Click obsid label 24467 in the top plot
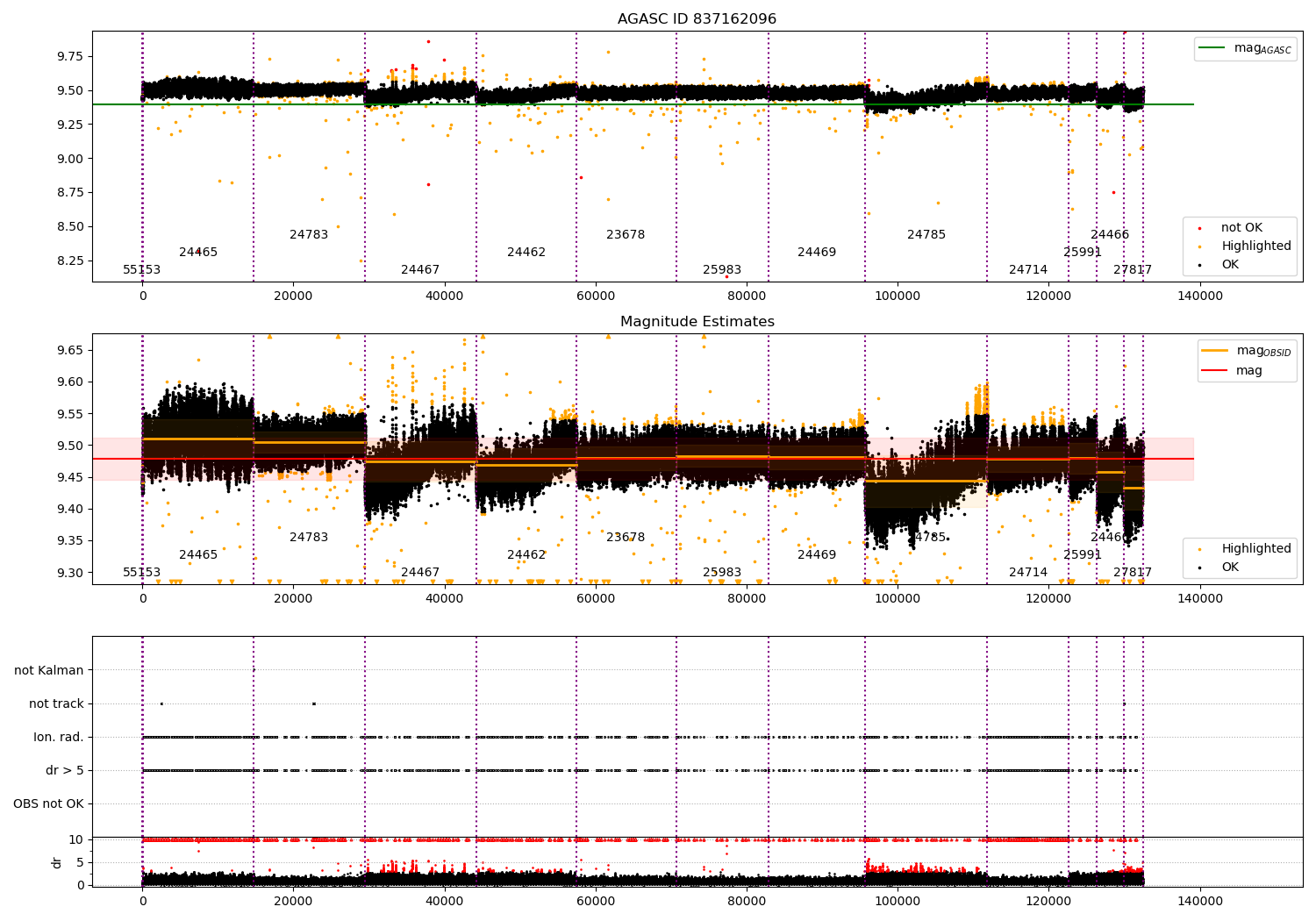The height and width of the screenshot is (921, 1316). point(420,270)
